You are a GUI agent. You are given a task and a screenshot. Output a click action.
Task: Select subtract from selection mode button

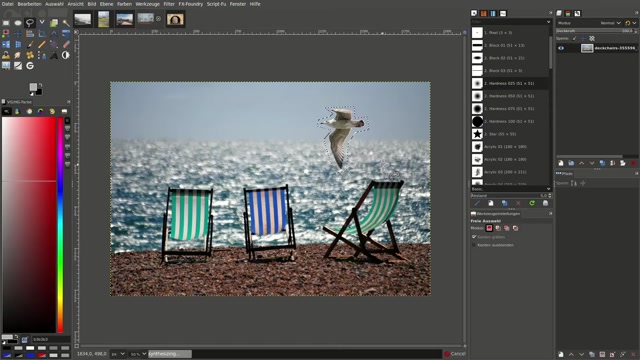[507, 228]
